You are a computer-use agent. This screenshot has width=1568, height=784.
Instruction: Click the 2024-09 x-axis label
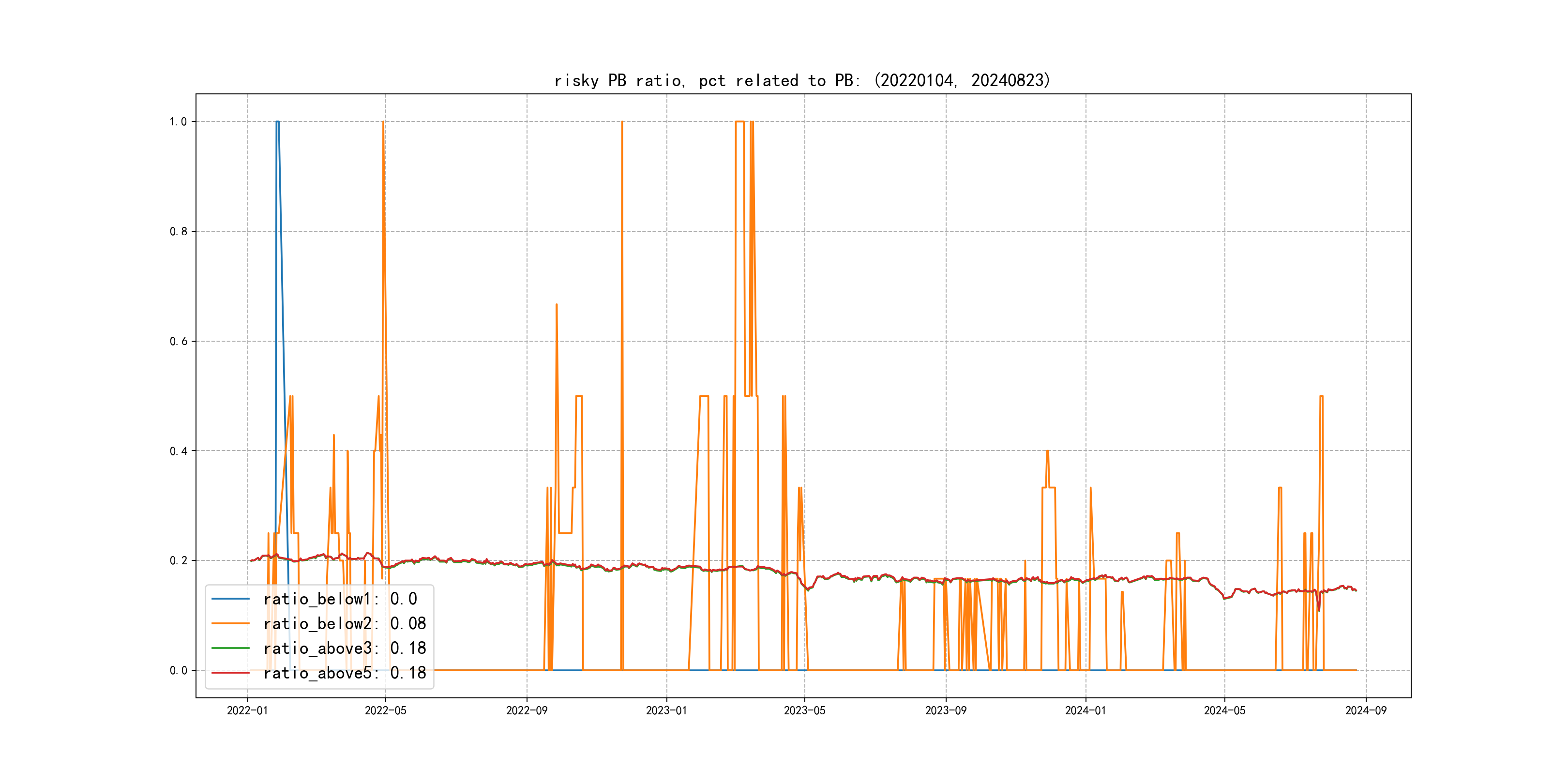pos(1366,711)
